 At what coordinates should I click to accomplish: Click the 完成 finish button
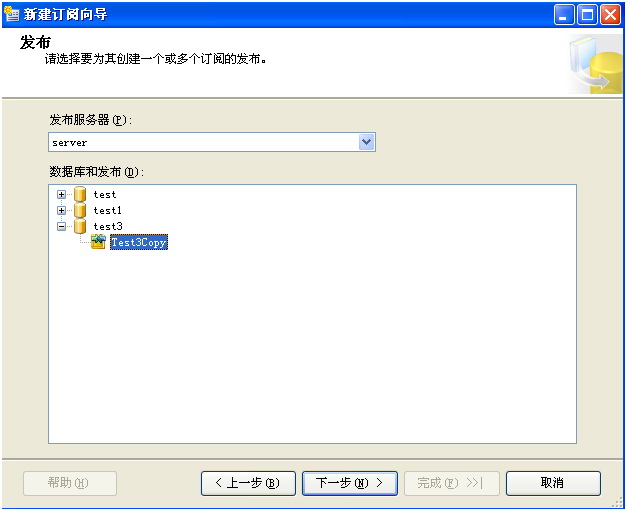point(451,483)
